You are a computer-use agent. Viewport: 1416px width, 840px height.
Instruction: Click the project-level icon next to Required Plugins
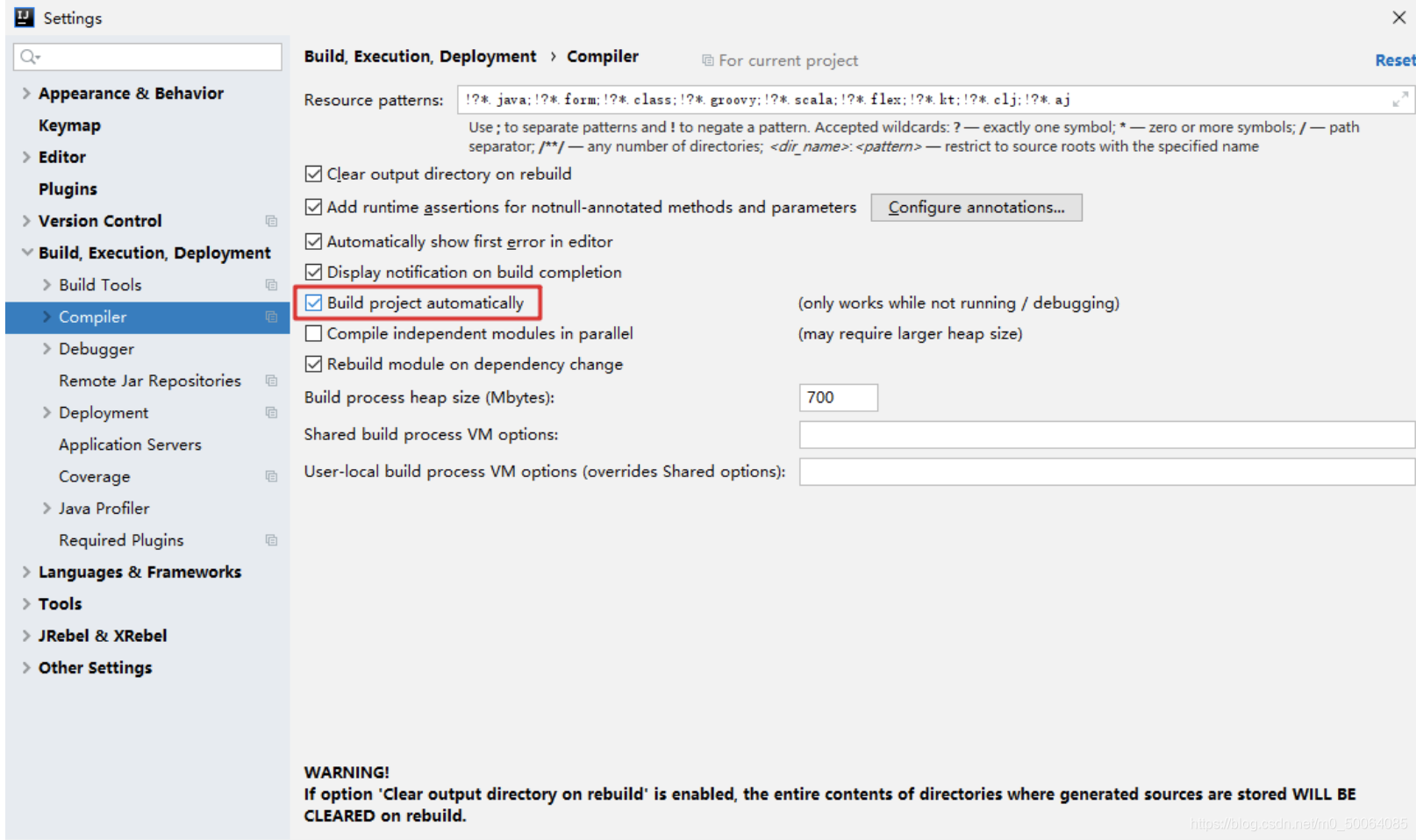271,540
